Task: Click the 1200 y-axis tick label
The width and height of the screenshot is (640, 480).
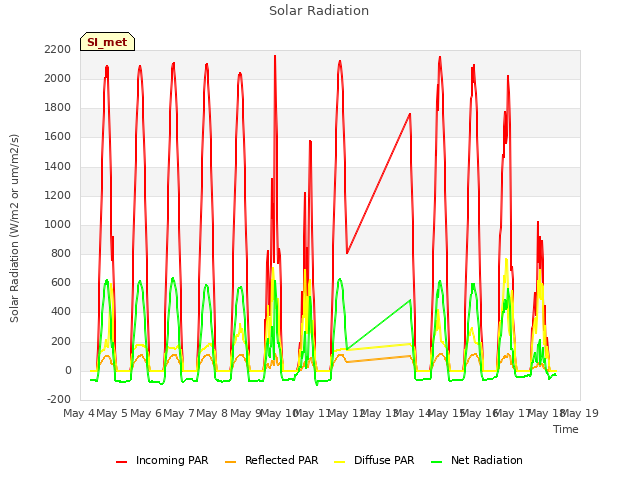Action: pos(58,196)
